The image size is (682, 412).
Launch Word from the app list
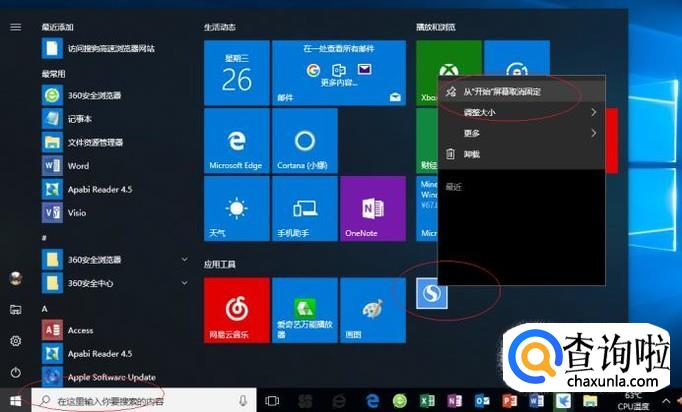(x=115, y=166)
